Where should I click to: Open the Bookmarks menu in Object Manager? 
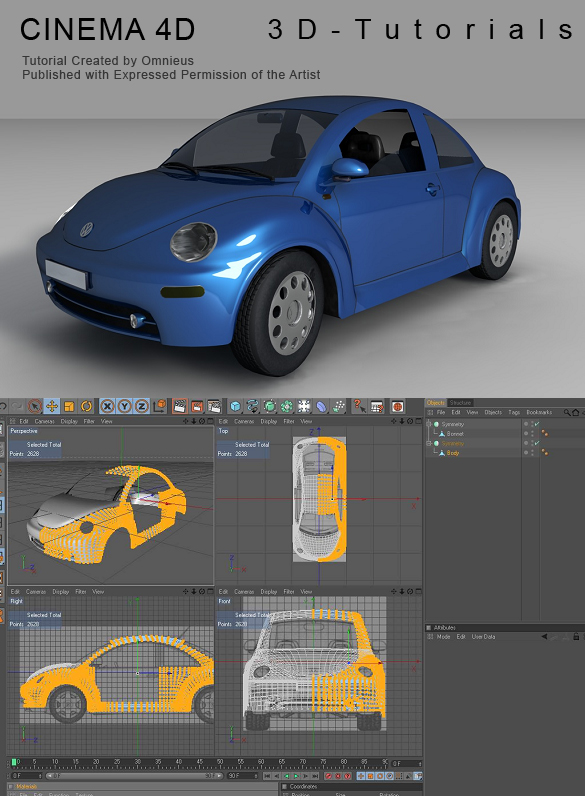(x=539, y=412)
